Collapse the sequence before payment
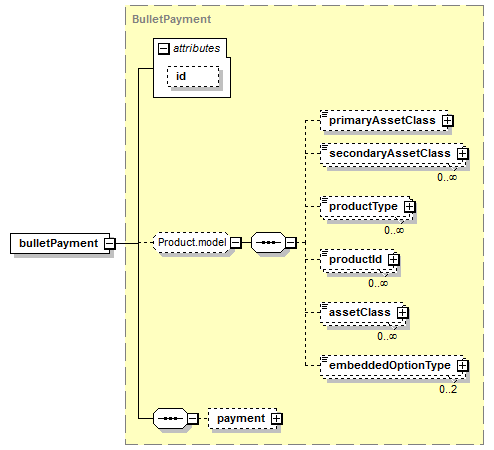This screenshot has width=494, height=450. tap(193, 418)
